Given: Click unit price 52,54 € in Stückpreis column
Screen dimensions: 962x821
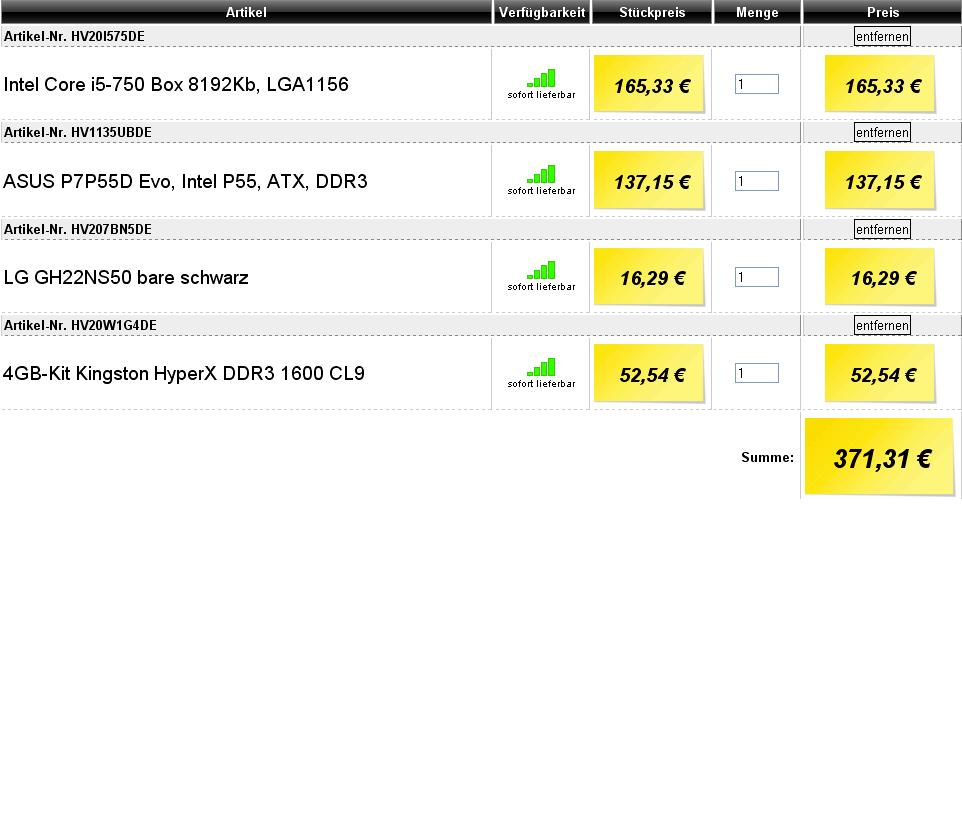Looking at the screenshot, I should pos(649,373).
